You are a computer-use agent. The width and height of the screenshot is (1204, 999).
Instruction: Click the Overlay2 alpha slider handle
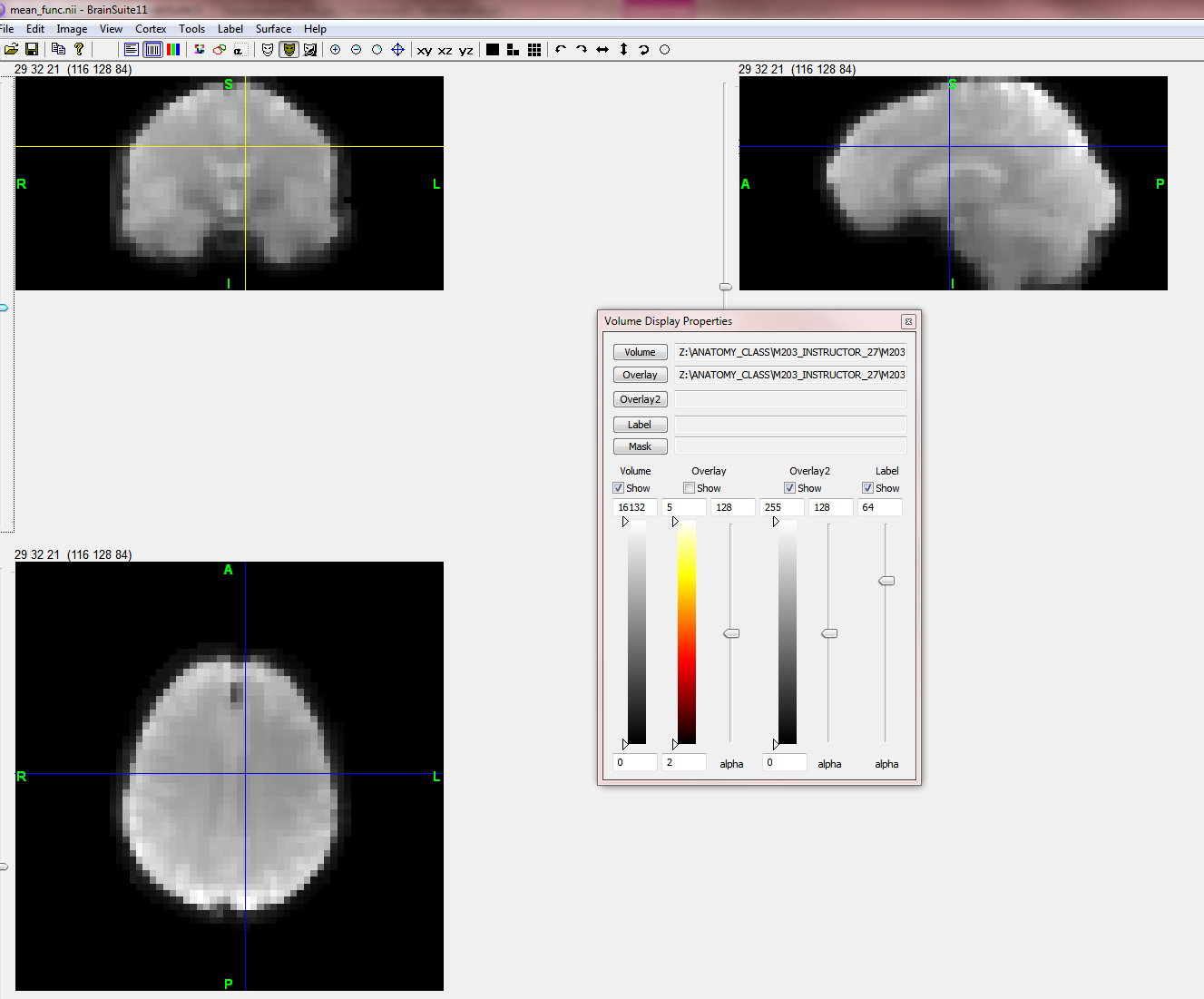pyautogui.click(x=829, y=633)
